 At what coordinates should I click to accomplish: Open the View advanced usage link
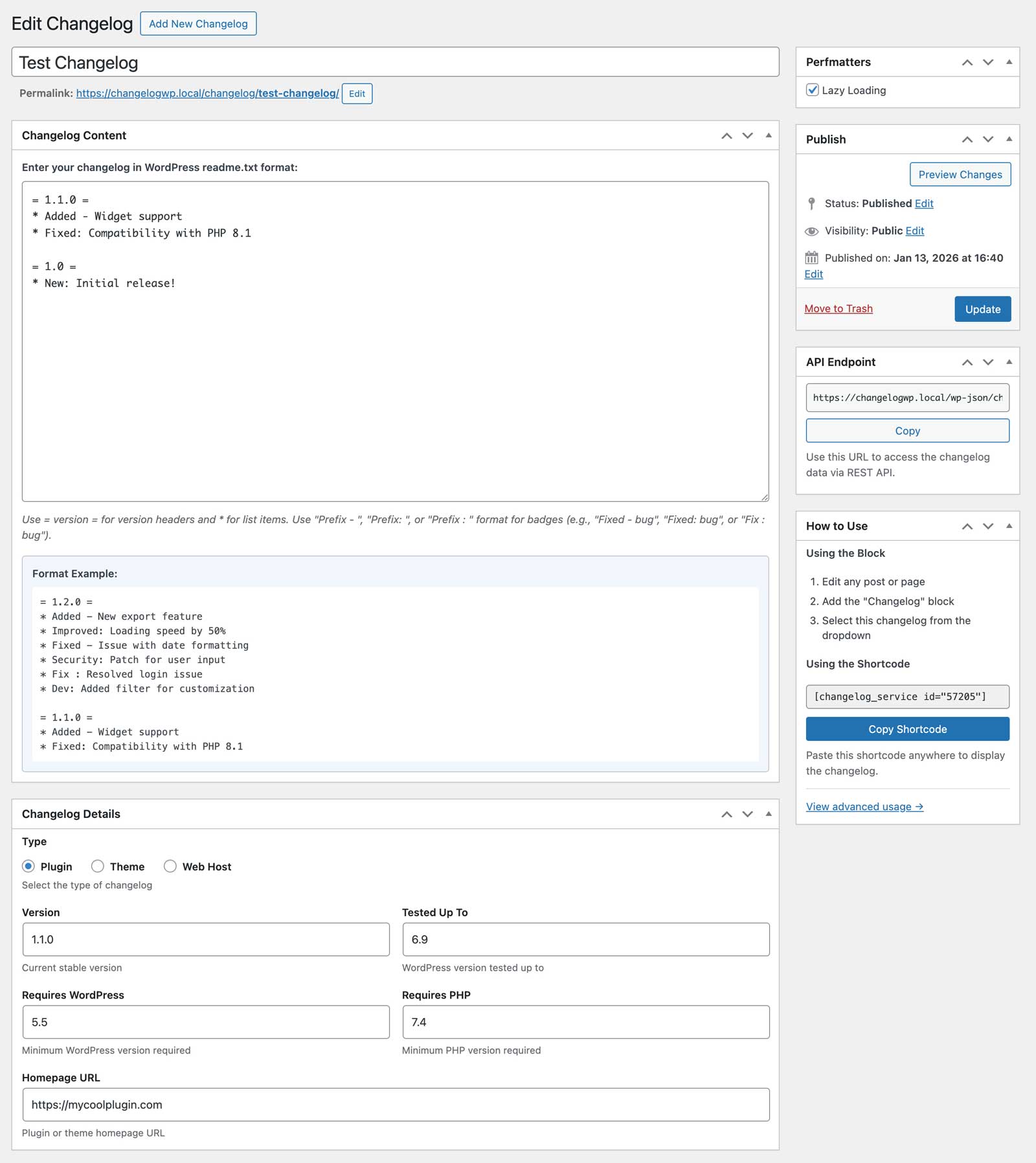click(x=864, y=806)
